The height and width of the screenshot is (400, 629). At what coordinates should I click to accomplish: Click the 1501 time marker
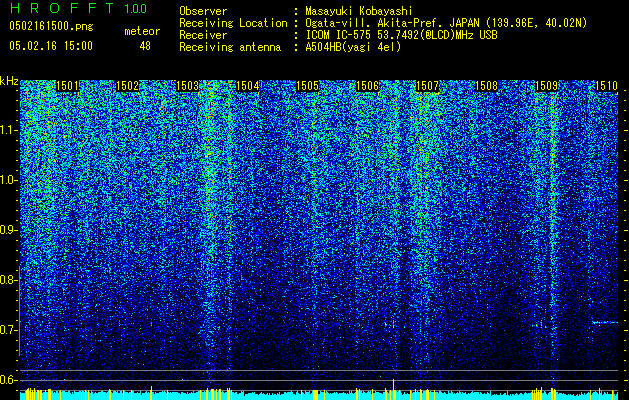click(x=67, y=86)
